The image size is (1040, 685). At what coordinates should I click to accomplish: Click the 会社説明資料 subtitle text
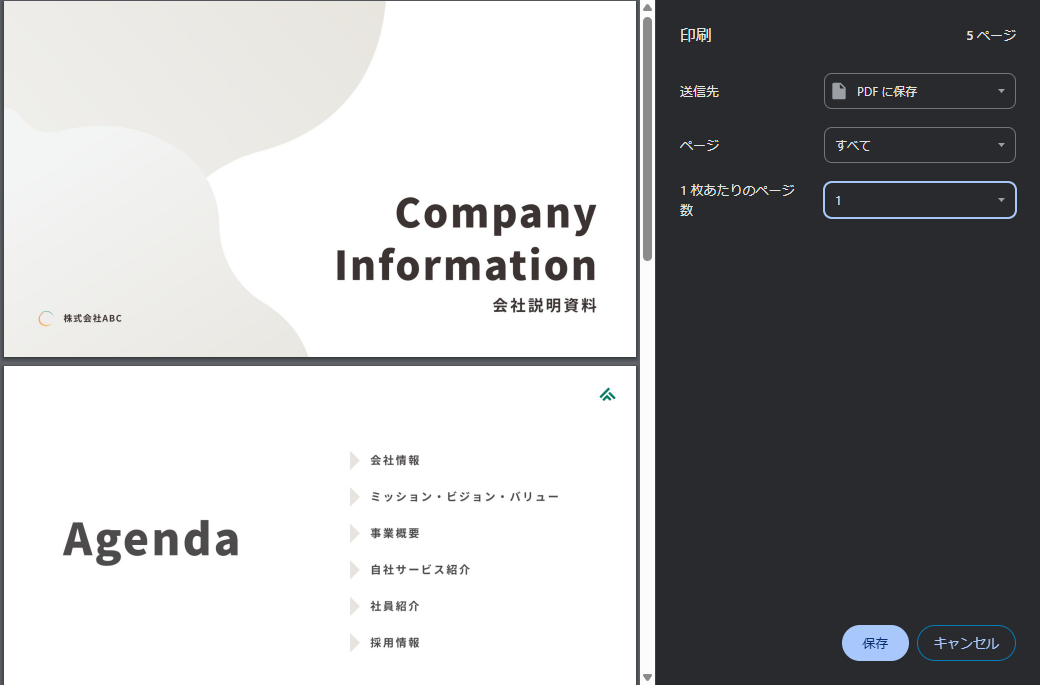[545, 305]
